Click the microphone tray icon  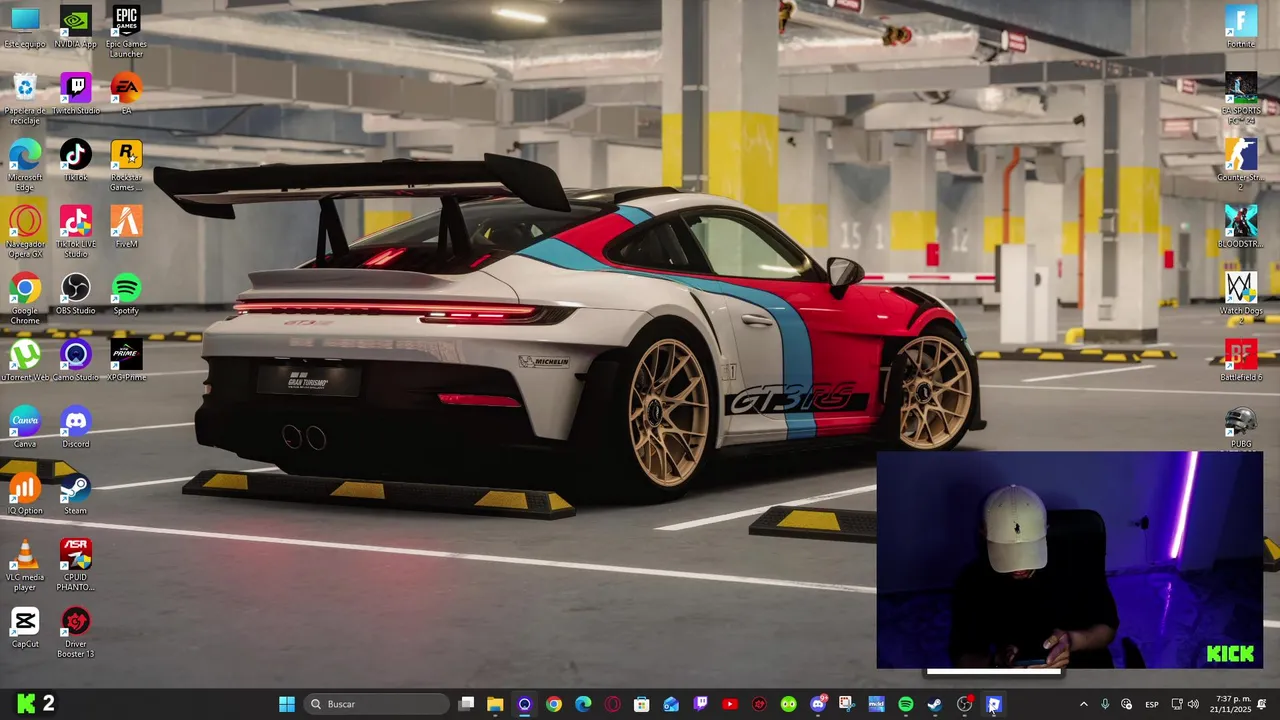(x=1105, y=704)
